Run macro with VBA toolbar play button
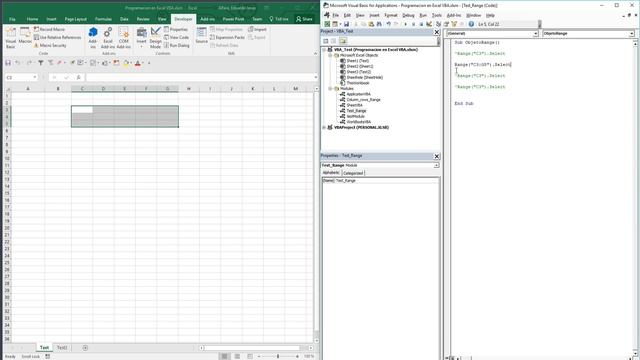The image size is (640, 360). 405,24
